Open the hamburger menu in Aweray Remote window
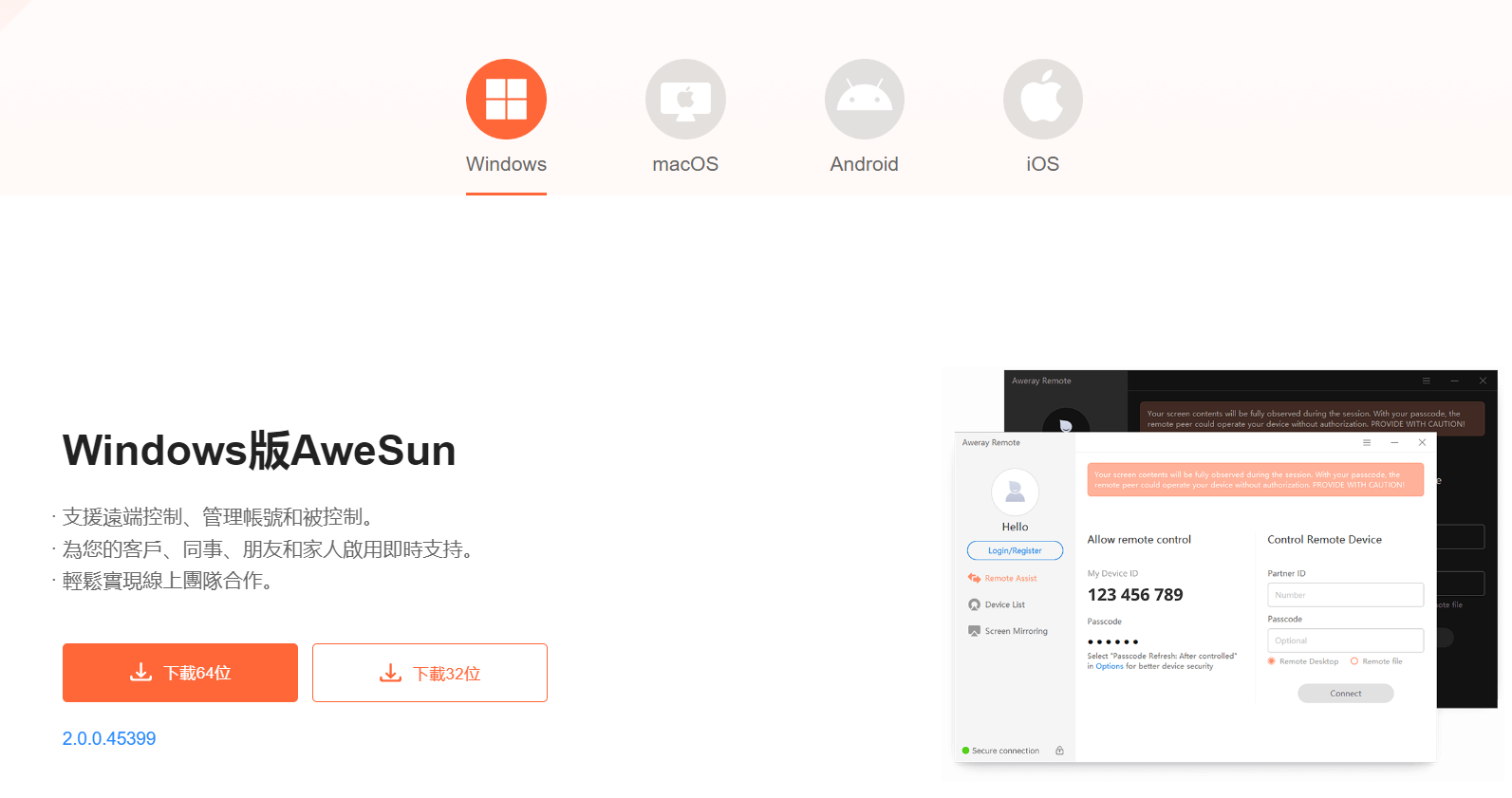Viewport: 1512px width, 798px height. point(1367,442)
